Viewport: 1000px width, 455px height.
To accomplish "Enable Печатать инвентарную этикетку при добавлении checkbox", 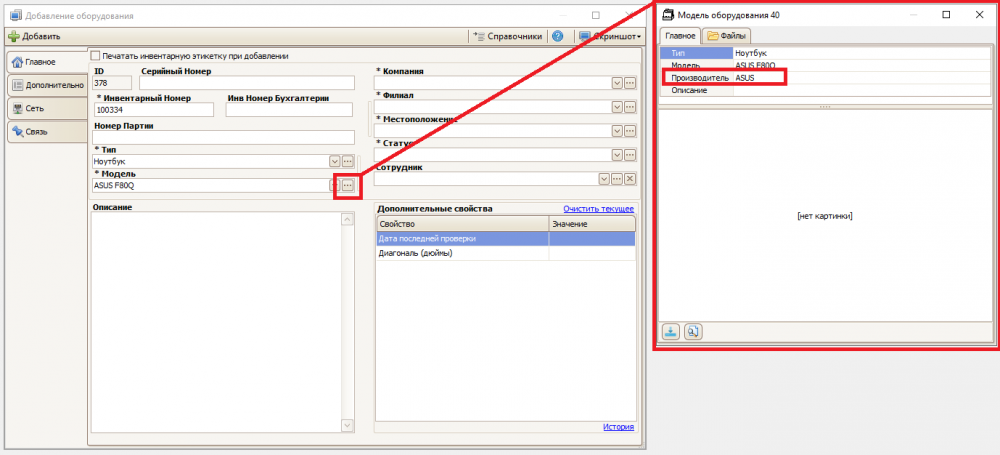I will tap(96, 56).
